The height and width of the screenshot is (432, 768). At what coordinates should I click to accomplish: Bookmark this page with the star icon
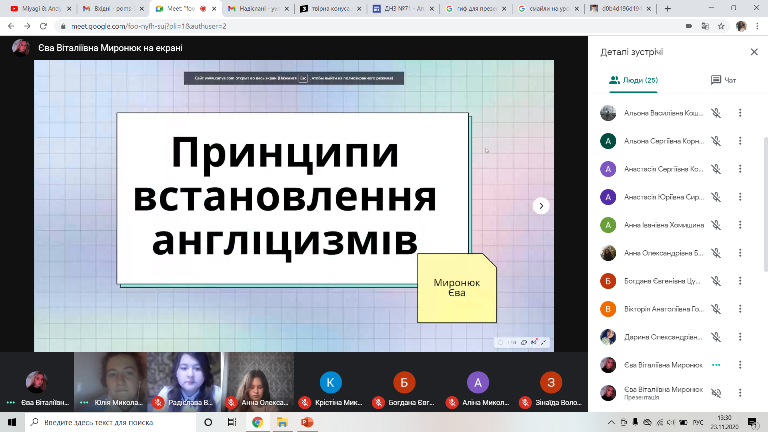click(x=721, y=25)
